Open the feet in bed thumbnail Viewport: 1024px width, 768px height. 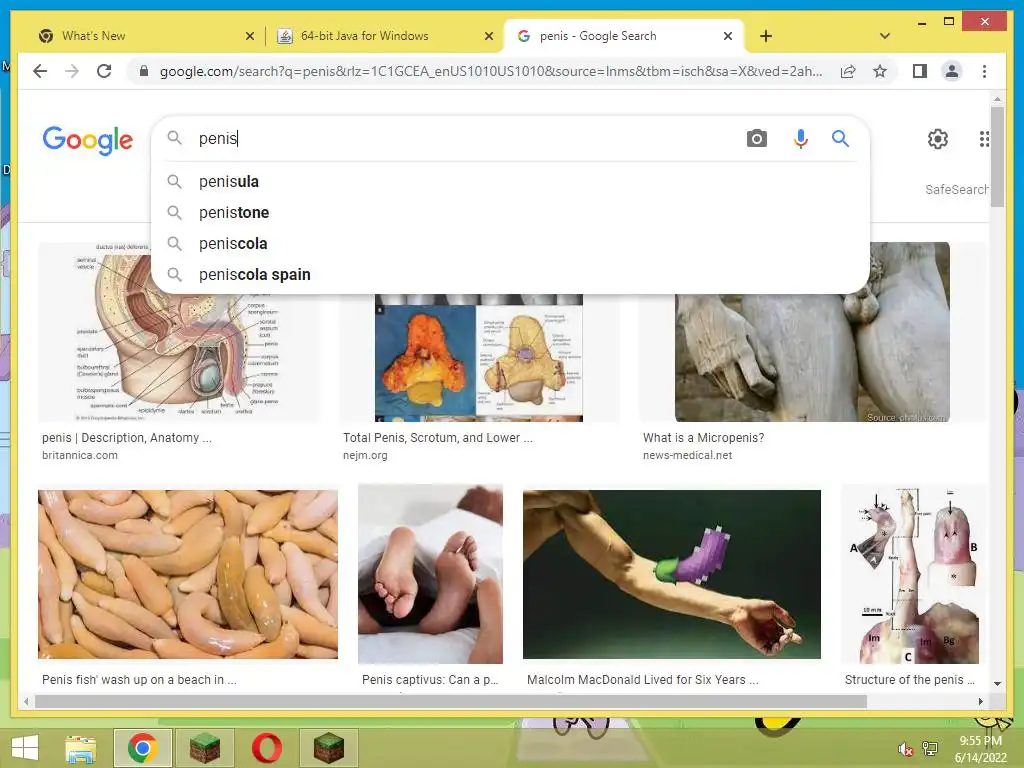[430, 574]
